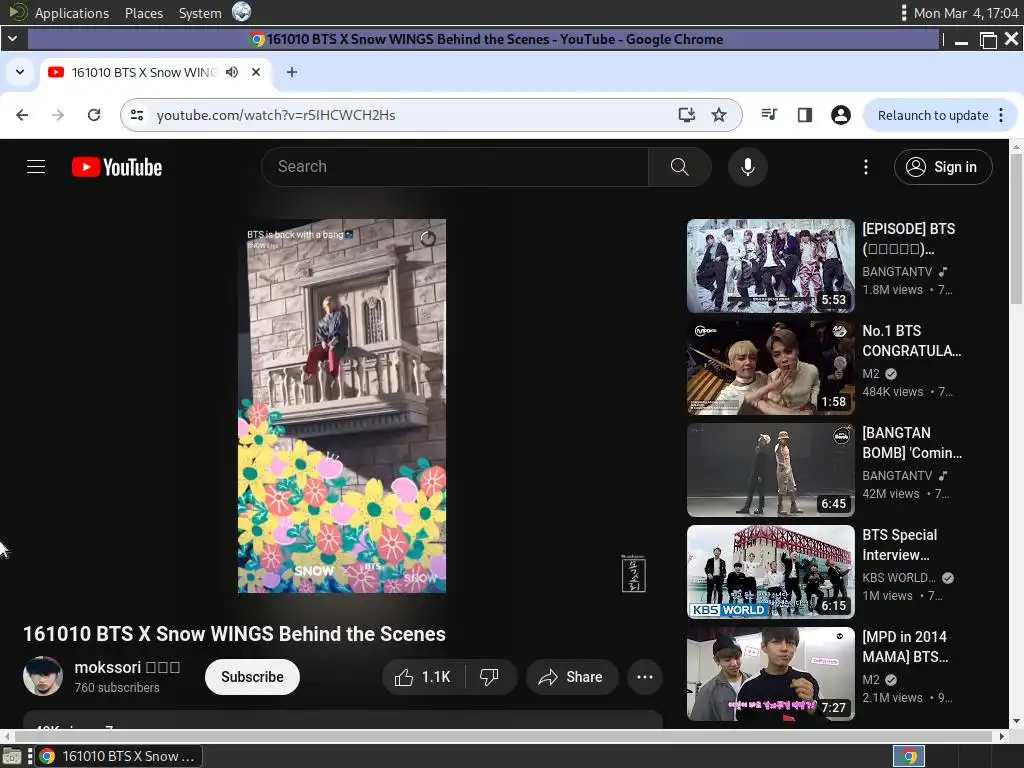The image size is (1024, 768).
Task: Install app icon in address bar
Action: click(686, 115)
